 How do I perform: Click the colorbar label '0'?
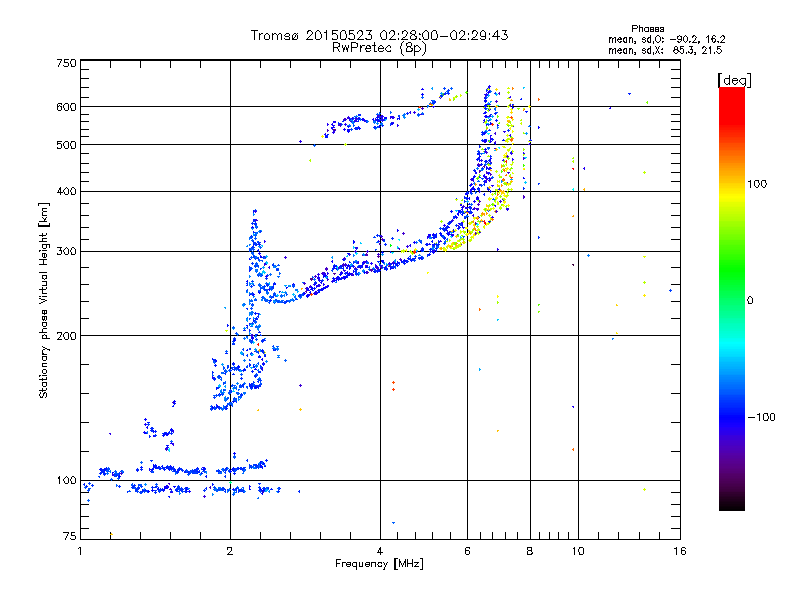tap(750, 301)
